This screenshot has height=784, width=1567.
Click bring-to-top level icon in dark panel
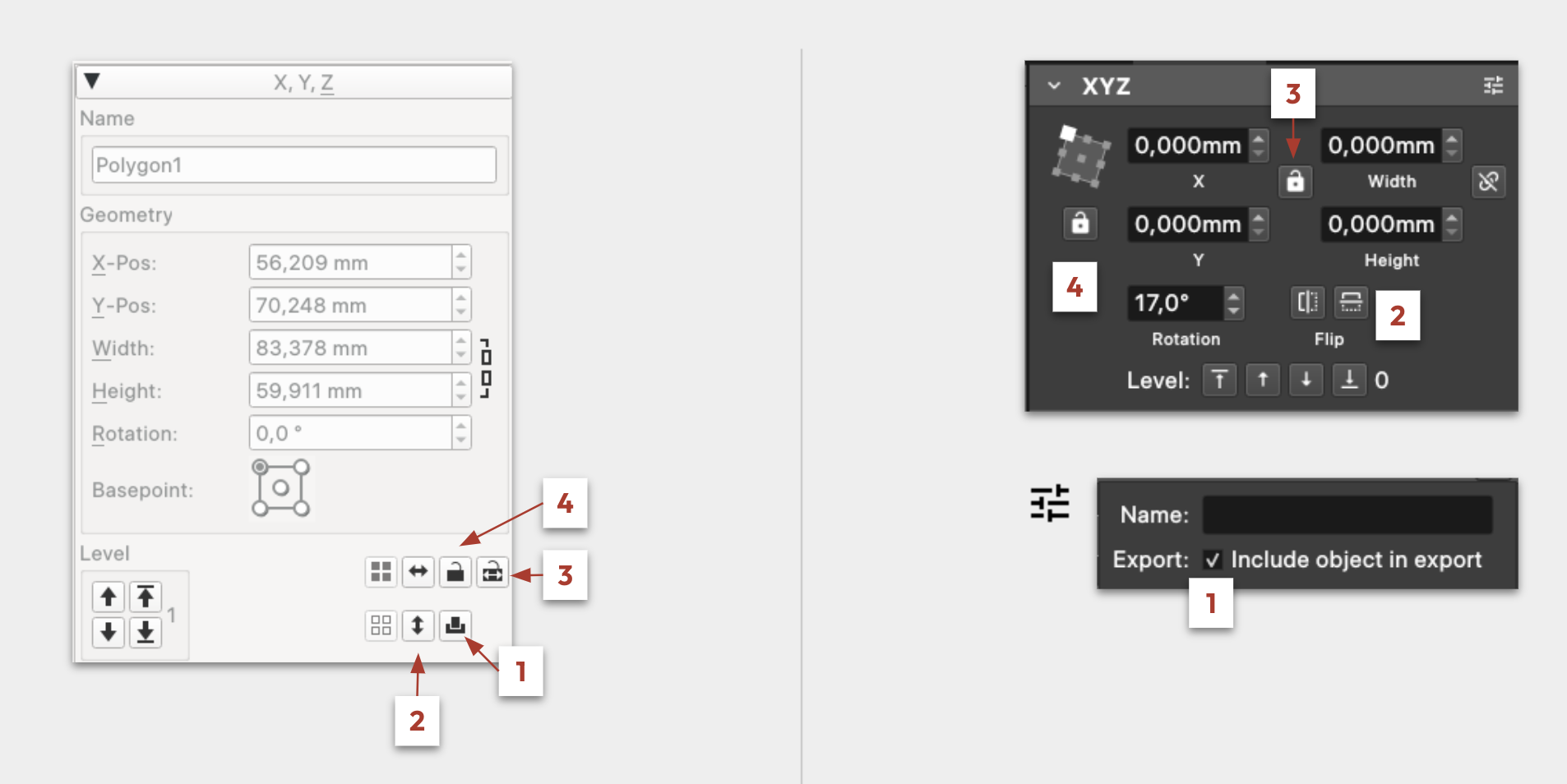[1219, 380]
